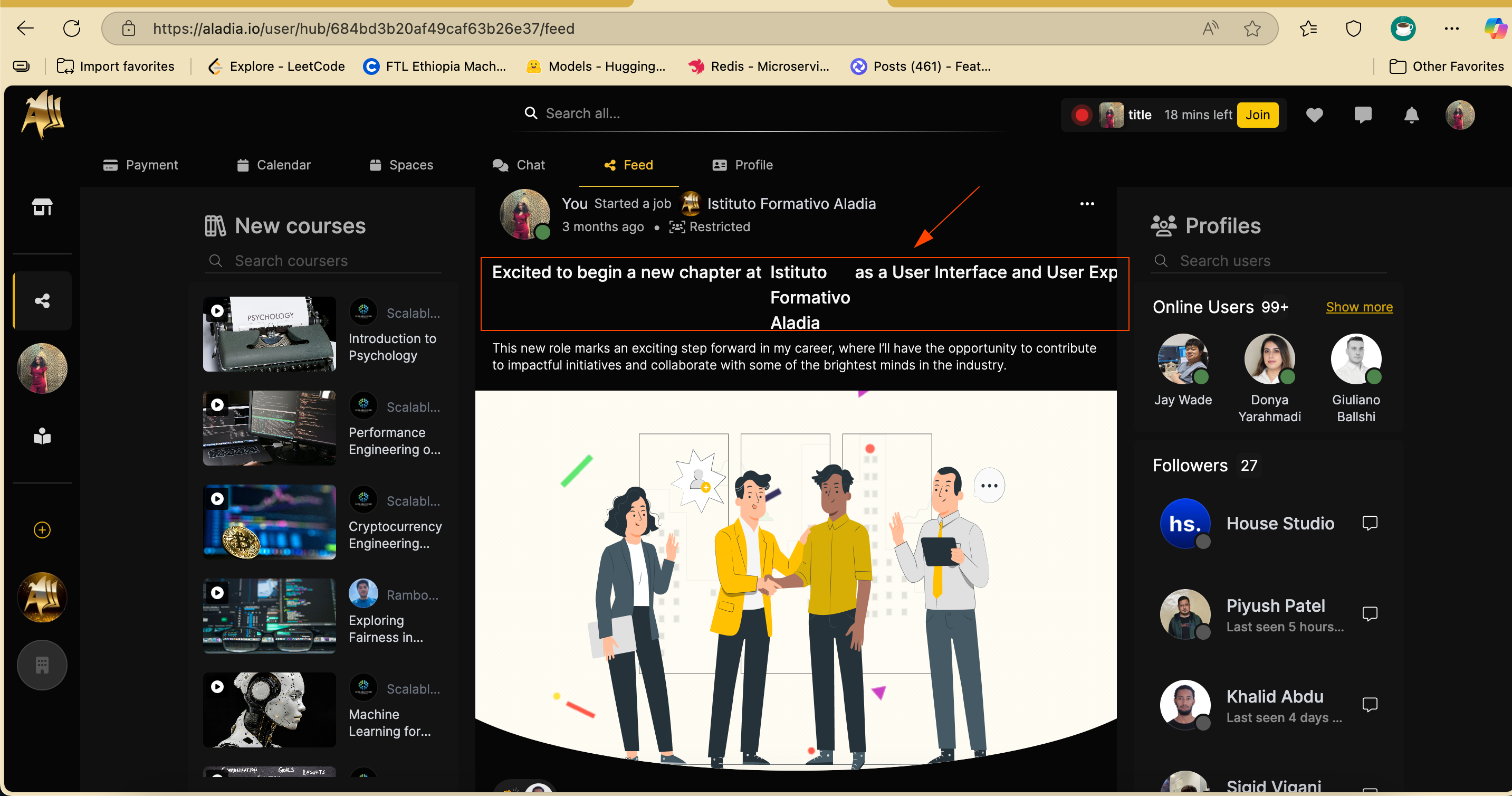The height and width of the screenshot is (796, 1512).
Task: Add page to favorites with star icon
Action: click(x=1252, y=28)
